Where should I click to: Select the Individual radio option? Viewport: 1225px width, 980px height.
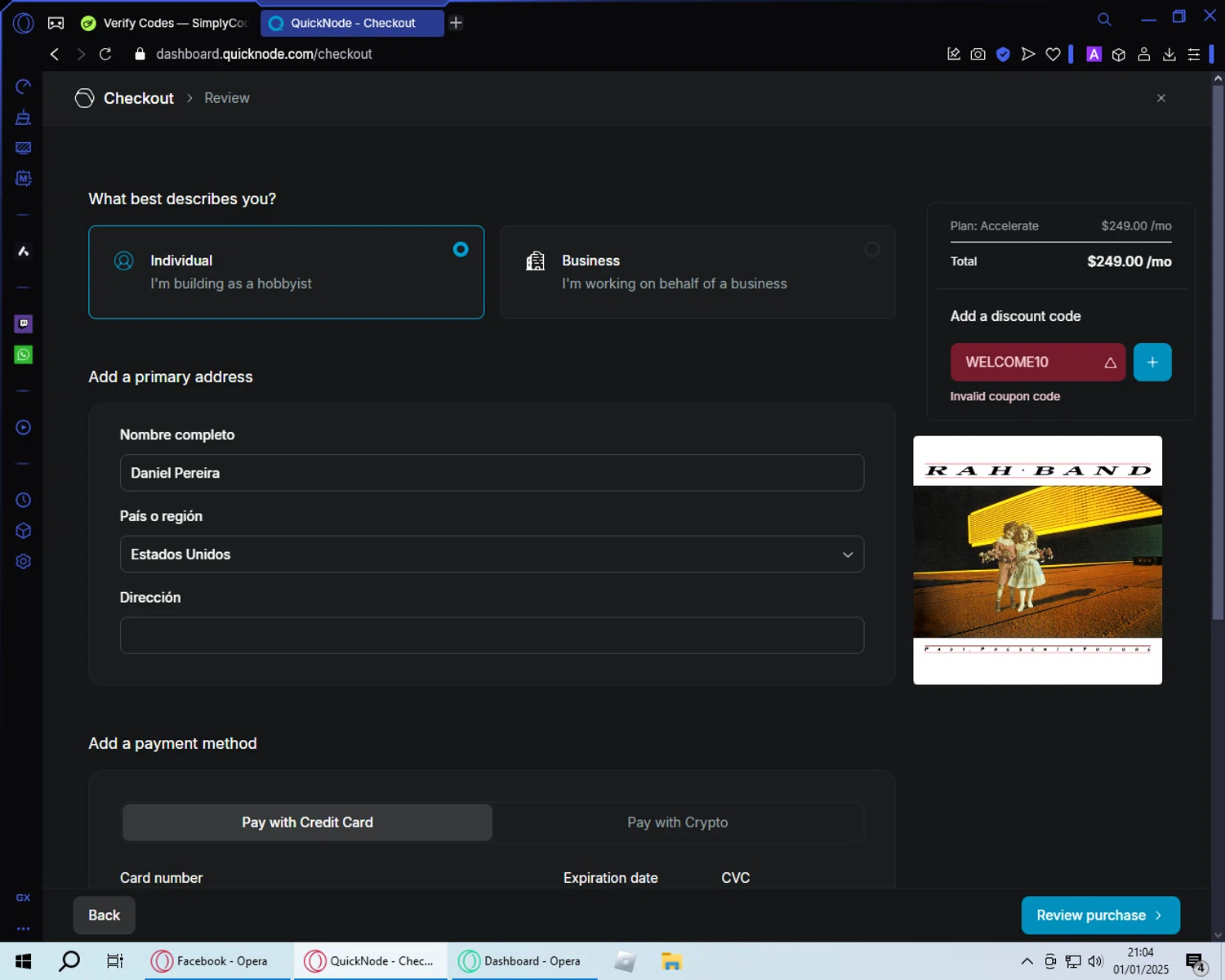(x=461, y=249)
